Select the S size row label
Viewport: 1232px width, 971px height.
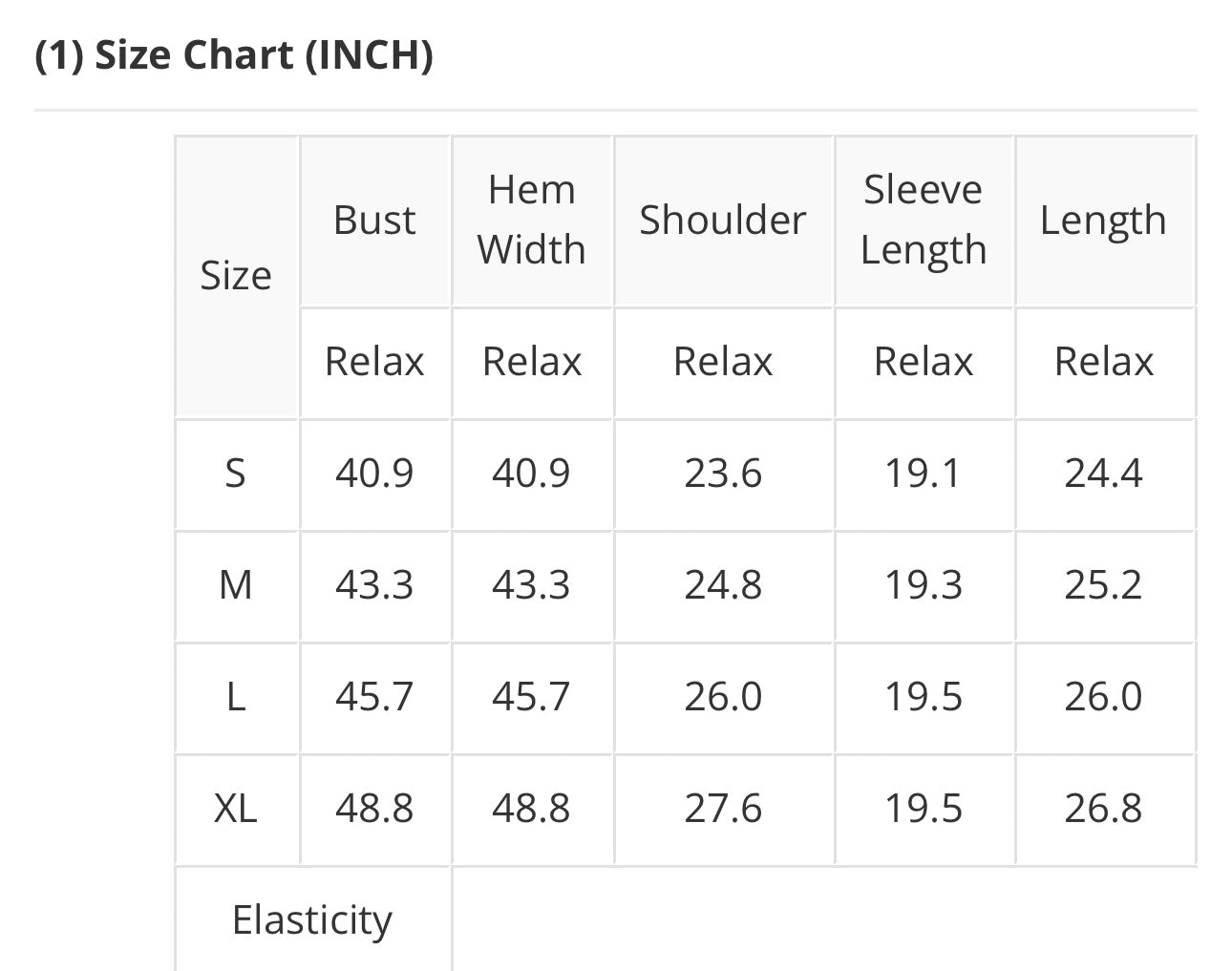235,474
